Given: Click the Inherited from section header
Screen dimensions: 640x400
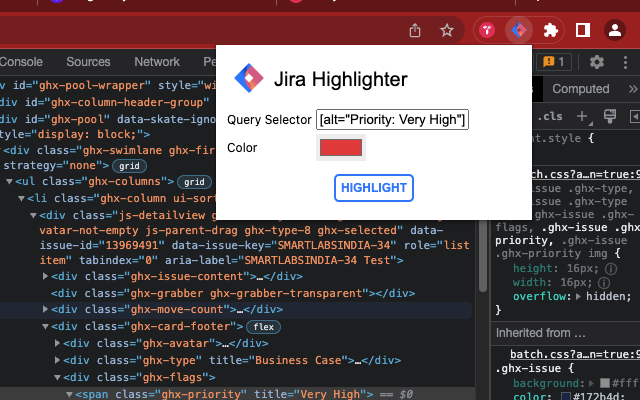Looking at the screenshot, I should pos(565,333).
